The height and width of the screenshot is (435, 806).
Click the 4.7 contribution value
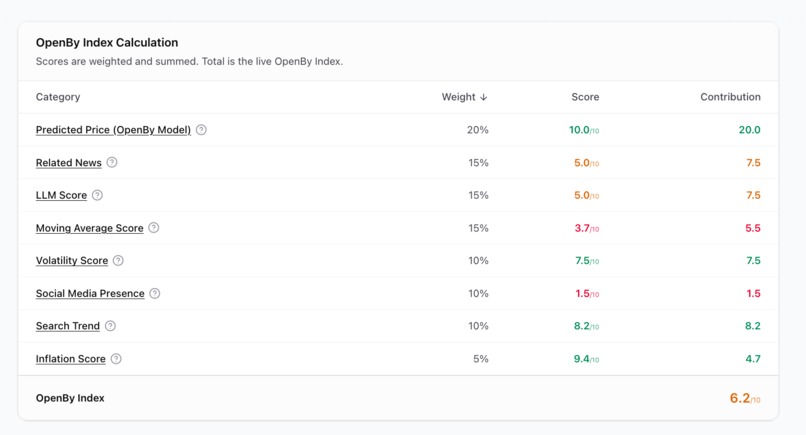pos(753,359)
